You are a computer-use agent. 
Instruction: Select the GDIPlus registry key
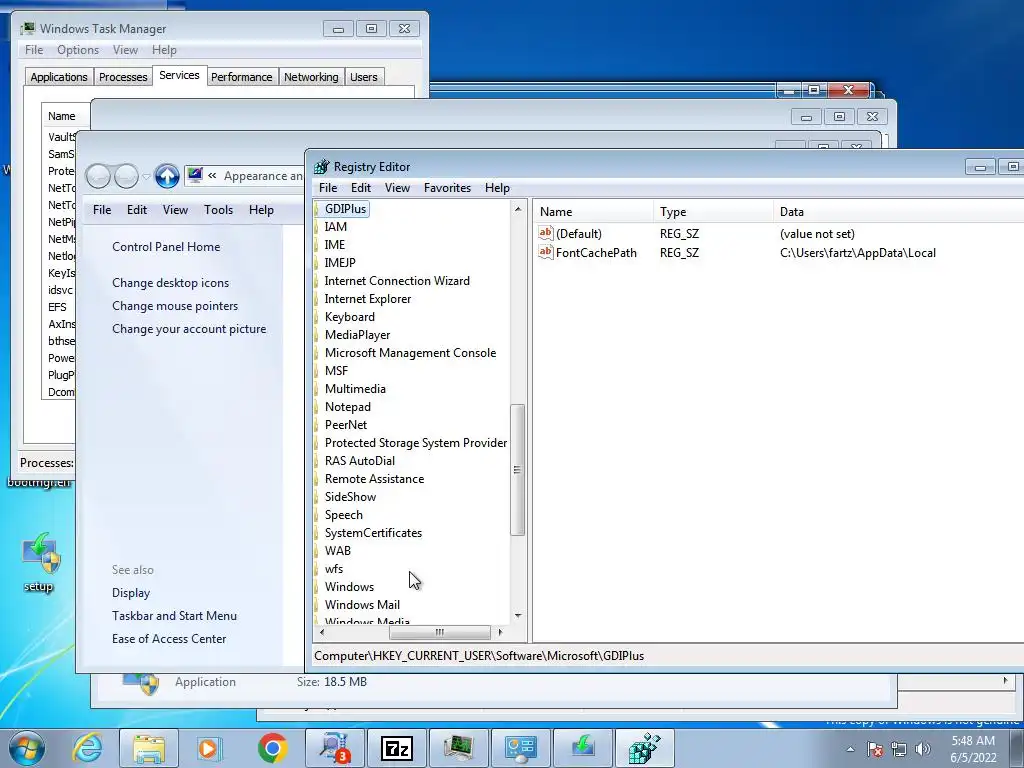(345, 208)
